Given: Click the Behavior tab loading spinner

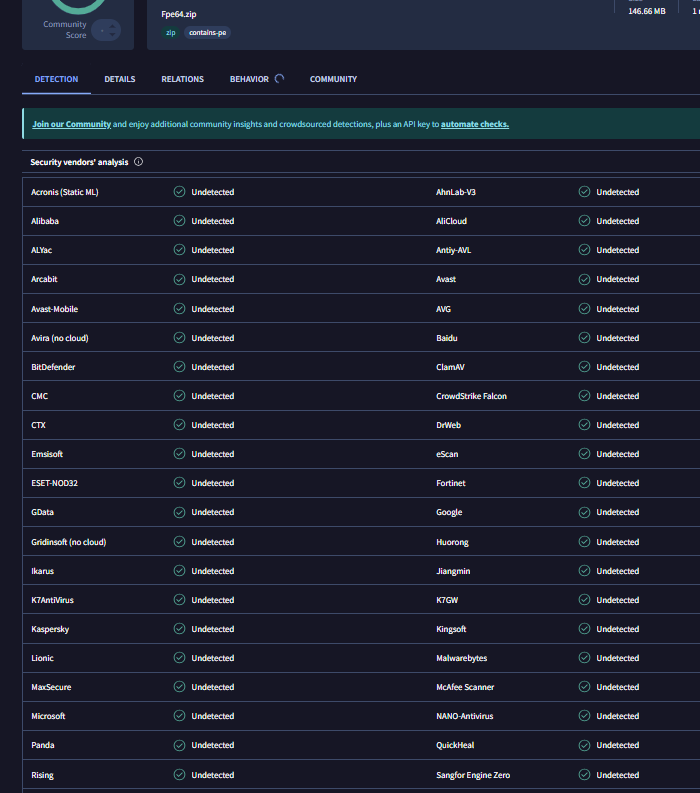Looking at the screenshot, I should click(x=279, y=79).
